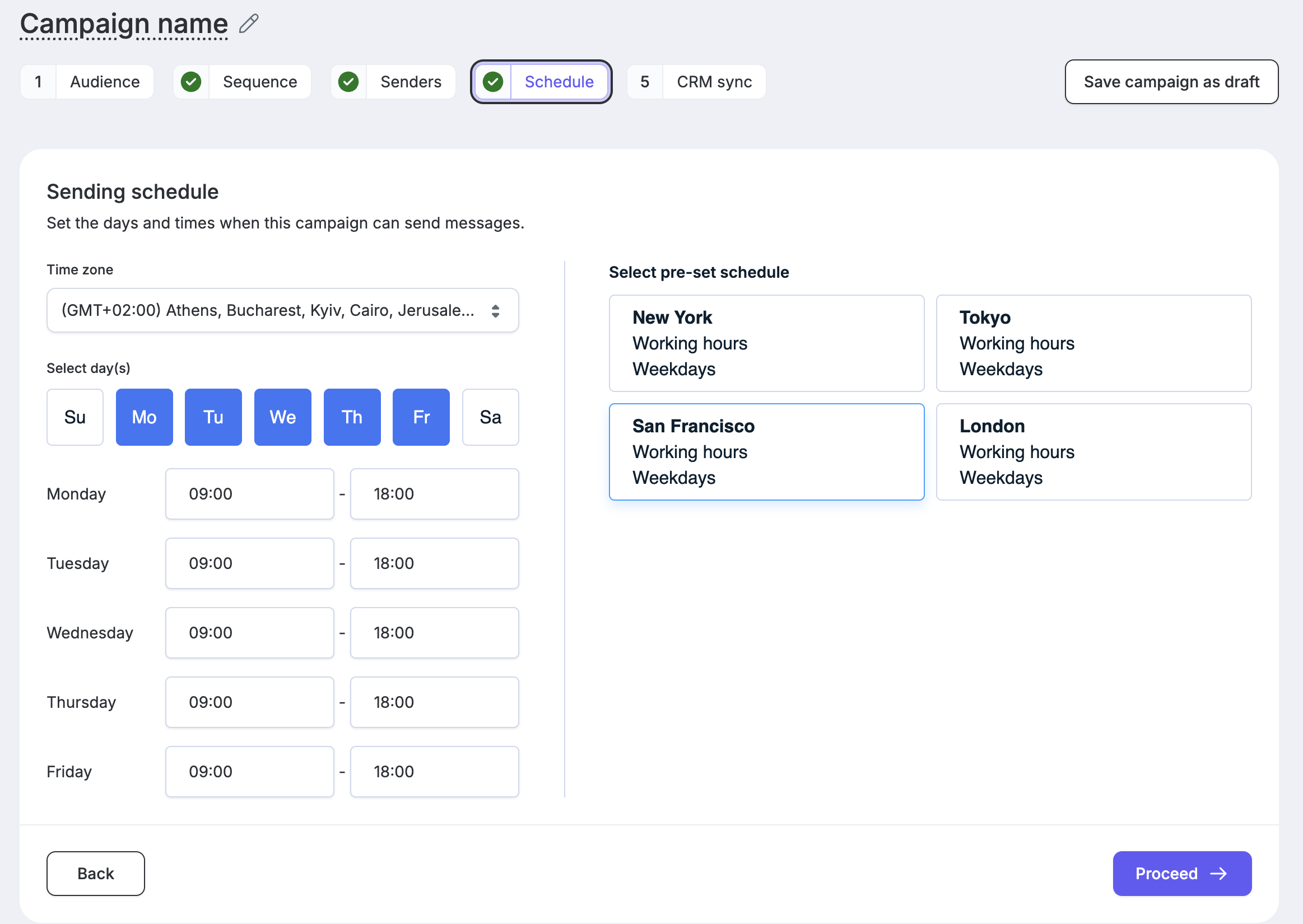Select the London pre-set schedule

coord(1093,452)
